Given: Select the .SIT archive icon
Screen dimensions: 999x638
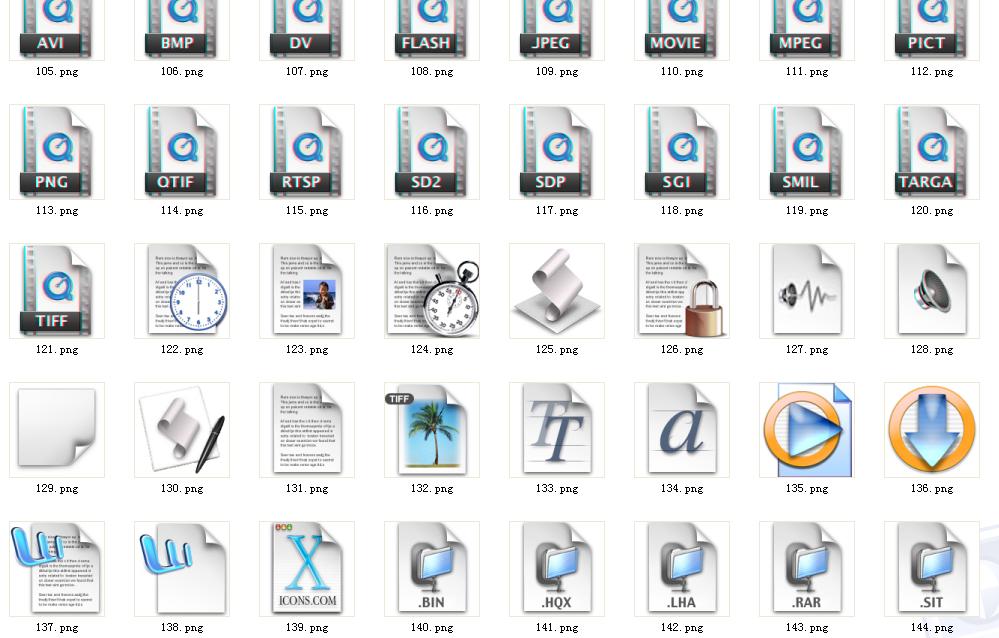Looking at the screenshot, I should (931, 569).
